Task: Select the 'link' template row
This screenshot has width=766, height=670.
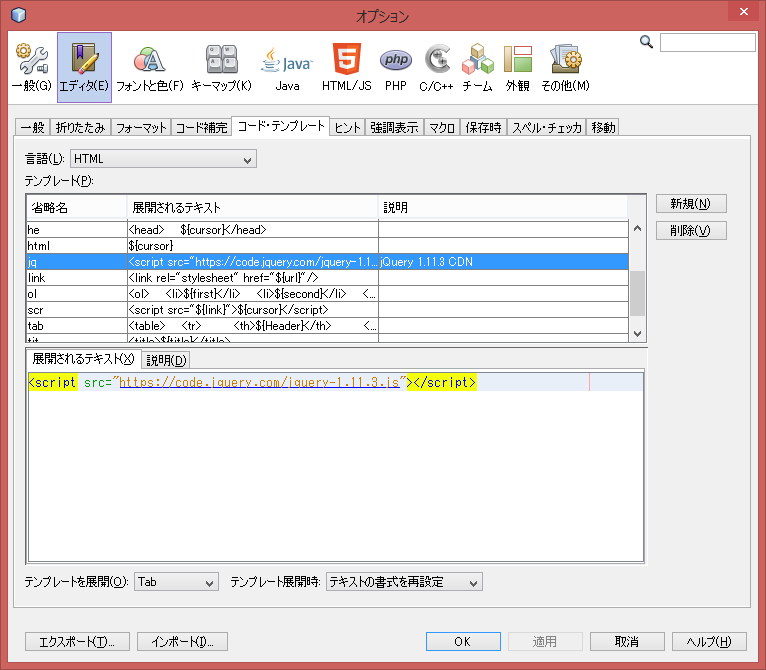Action: point(327,278)
